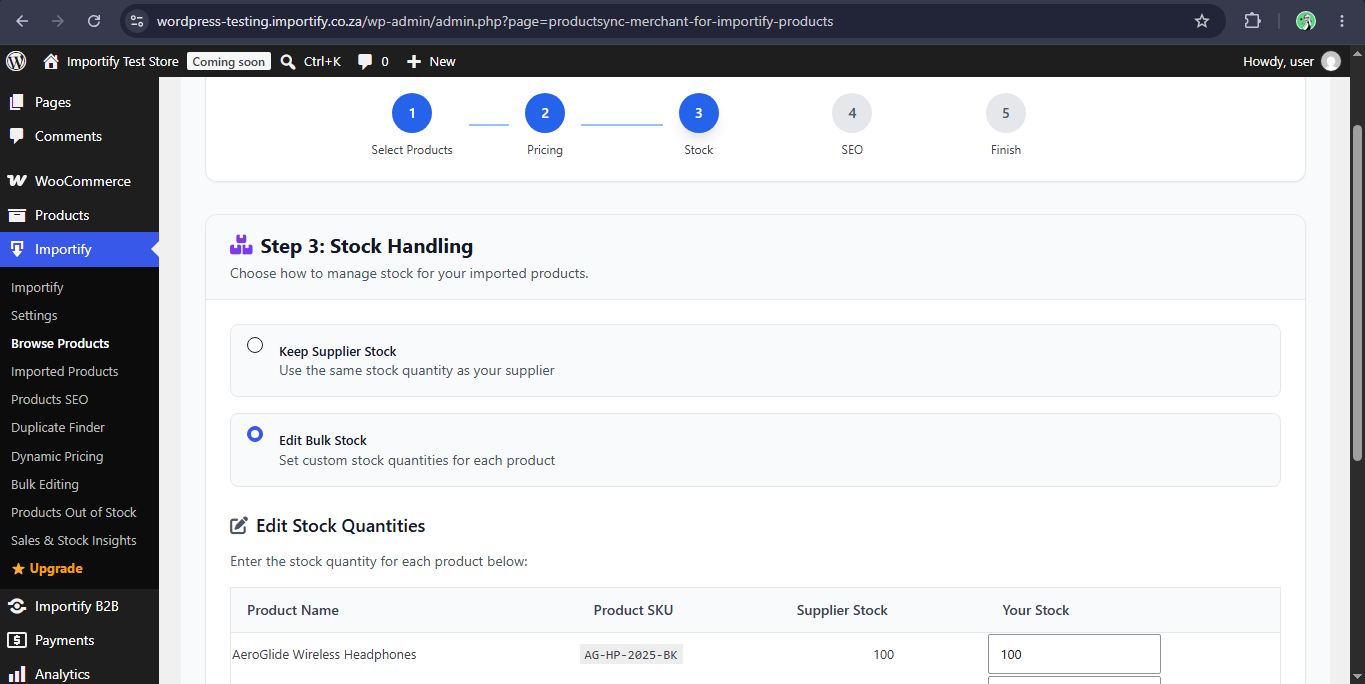
Task: Click the Your Stock column header
Action: (x=1036, y=610)
